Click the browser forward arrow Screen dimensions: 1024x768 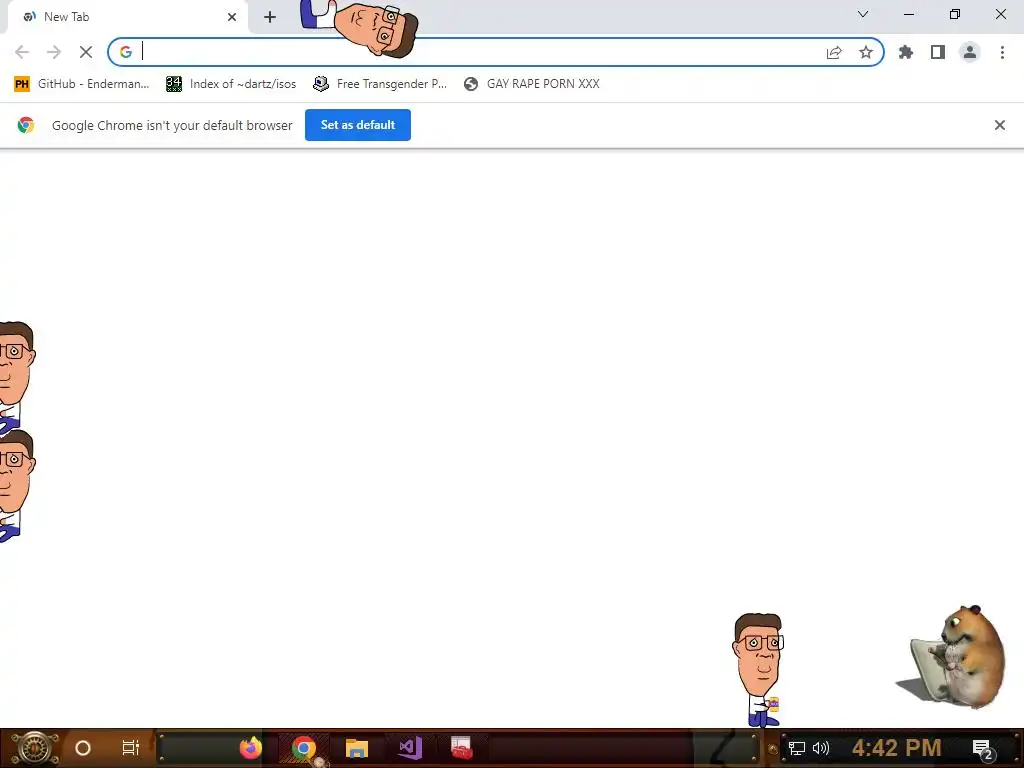point(54,52)
